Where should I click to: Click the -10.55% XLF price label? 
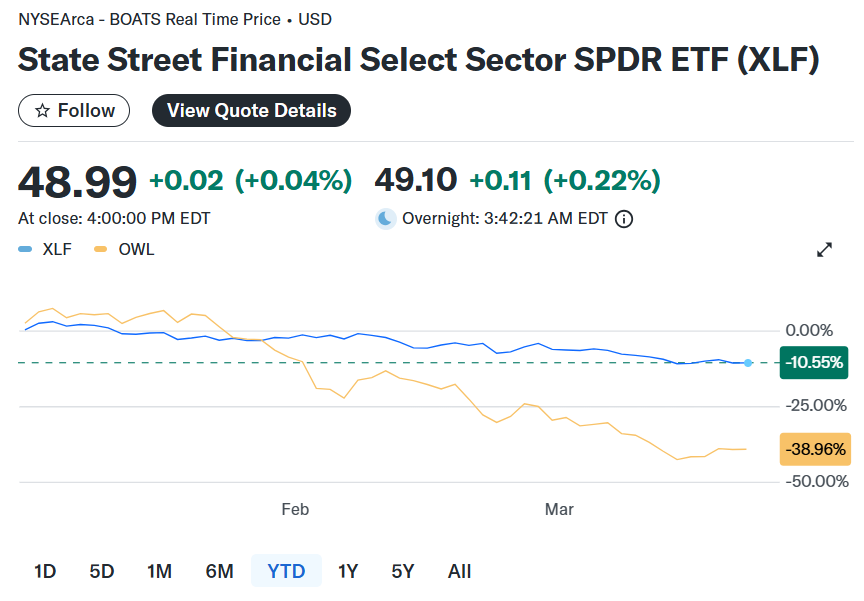814,362
